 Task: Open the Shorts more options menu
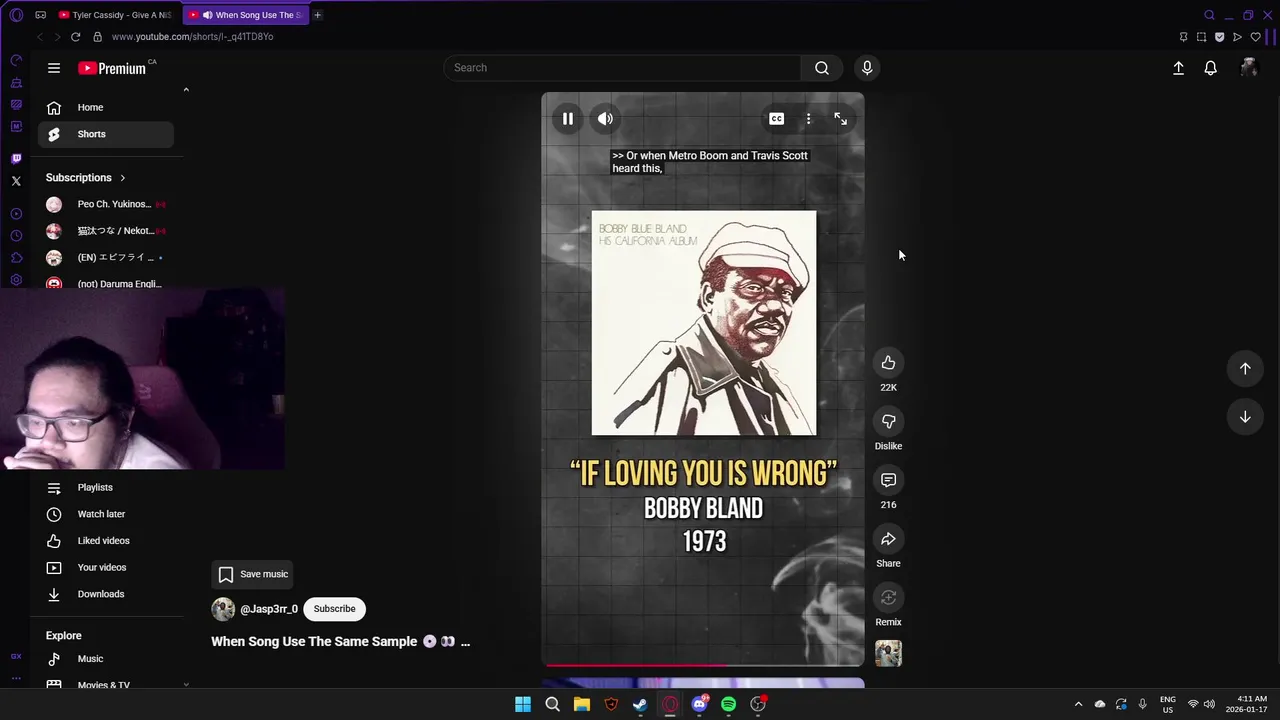click(808, 119)
